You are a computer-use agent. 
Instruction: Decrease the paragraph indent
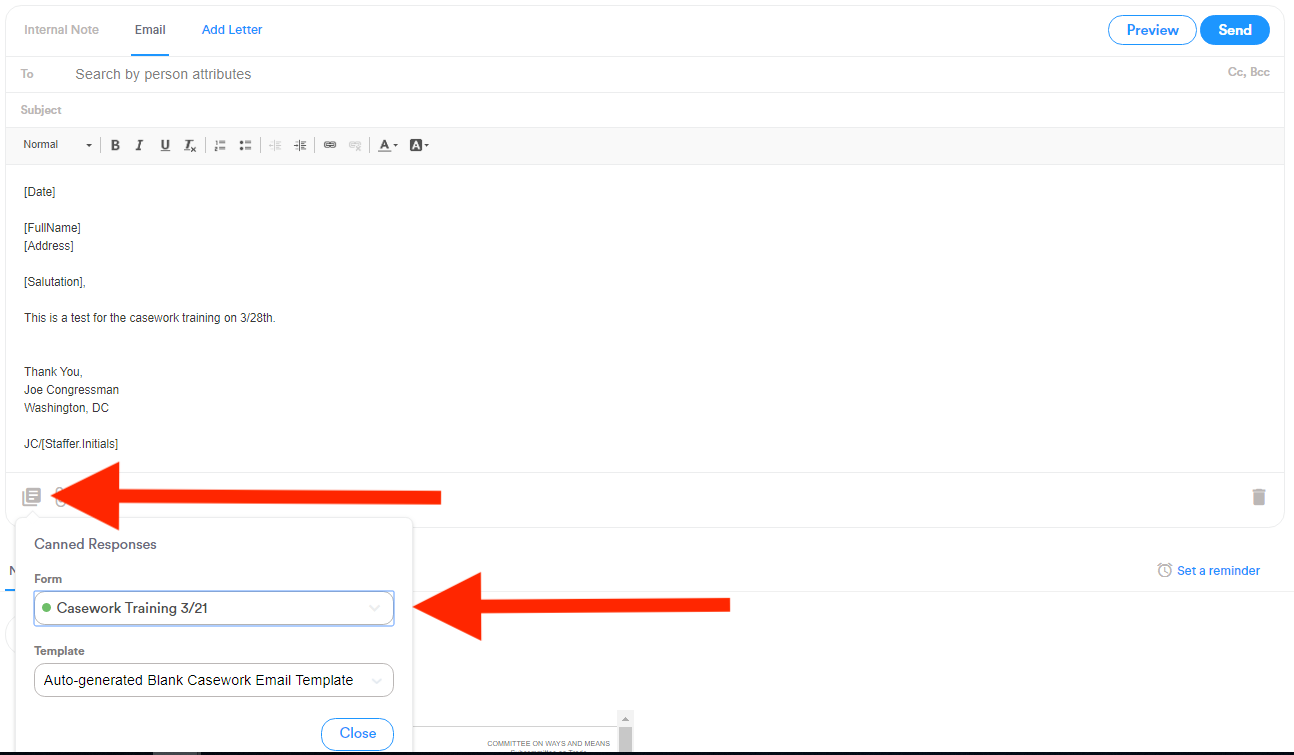(275, 145)
